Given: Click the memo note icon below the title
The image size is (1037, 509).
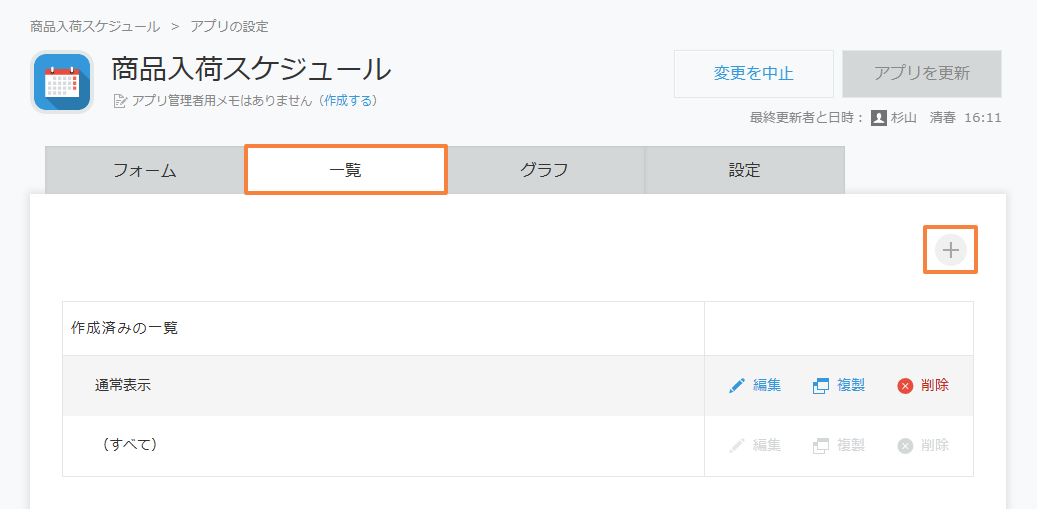Looking at the screenshot, I should [x=120, y=101].
